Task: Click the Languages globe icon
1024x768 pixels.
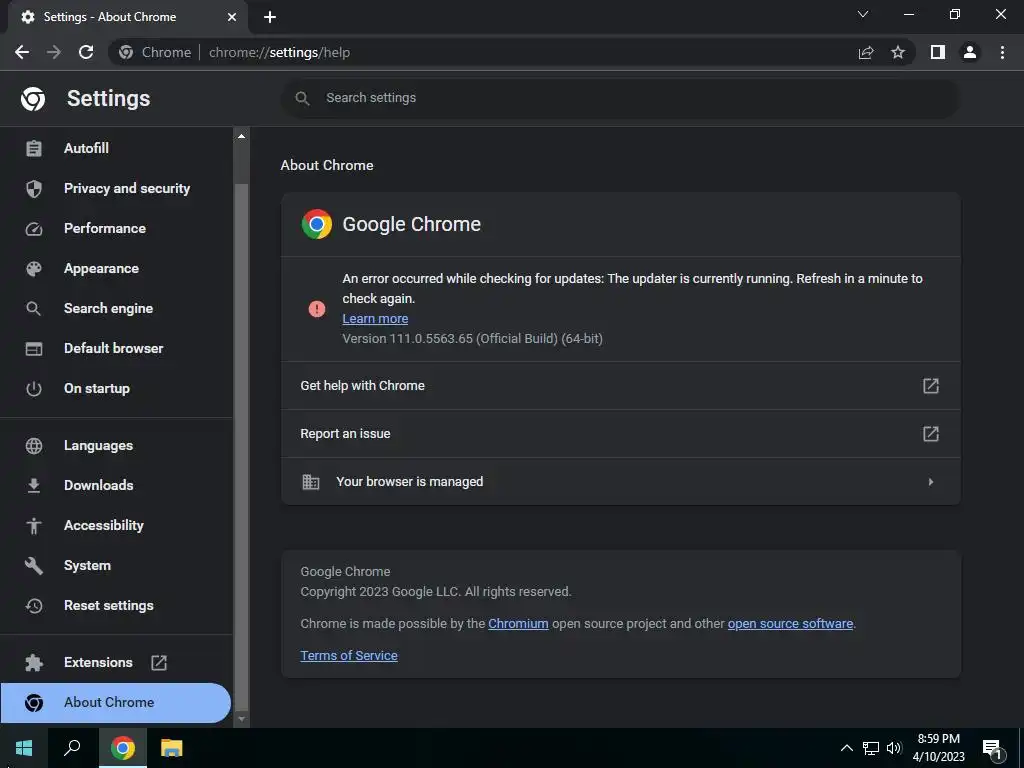Action: click(33, 446)
